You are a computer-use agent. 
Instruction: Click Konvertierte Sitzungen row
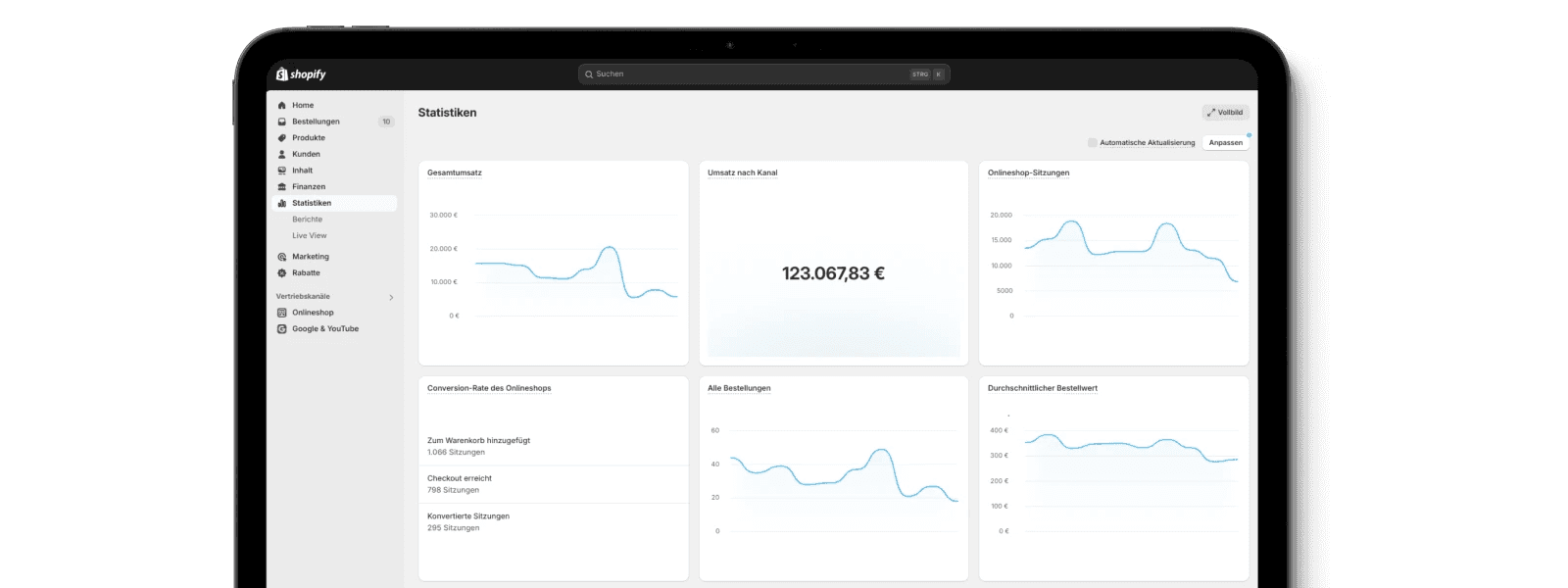[553, 521]
